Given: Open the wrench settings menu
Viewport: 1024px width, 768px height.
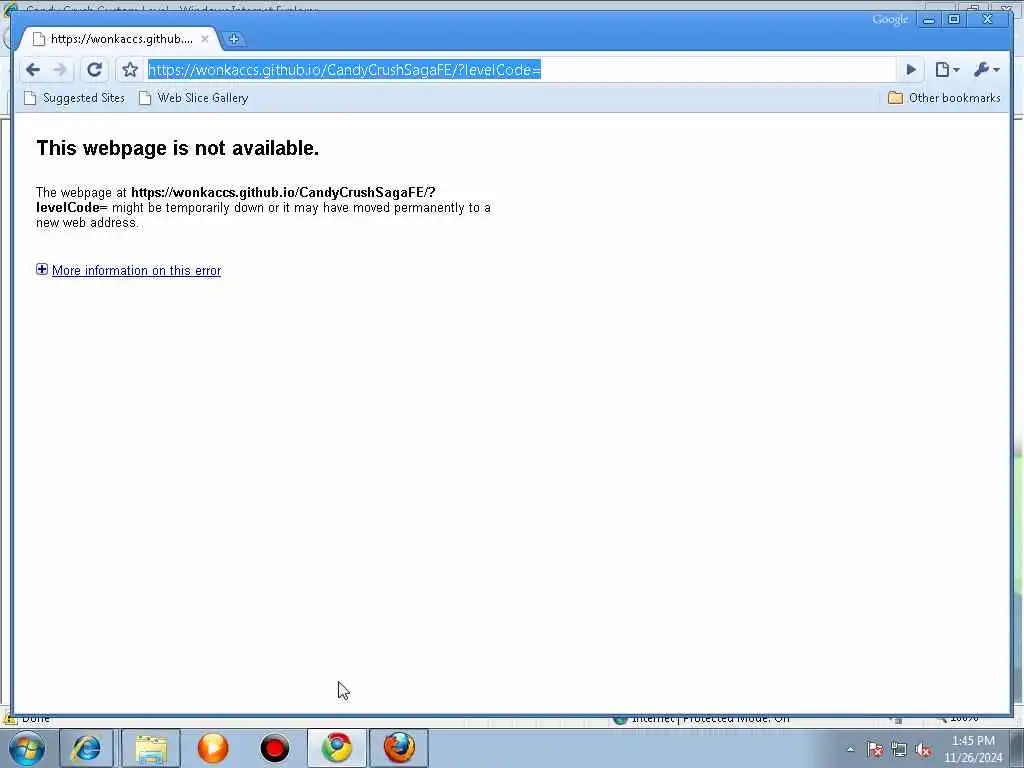Looking at the screenshot, I should pyautogui.click(x=986, y=69).
